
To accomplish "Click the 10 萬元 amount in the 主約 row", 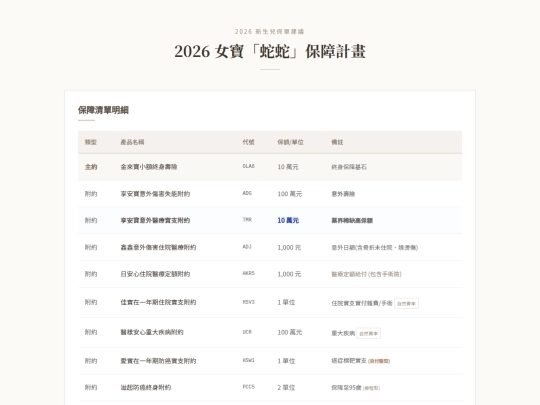I will tap(288, 167).
